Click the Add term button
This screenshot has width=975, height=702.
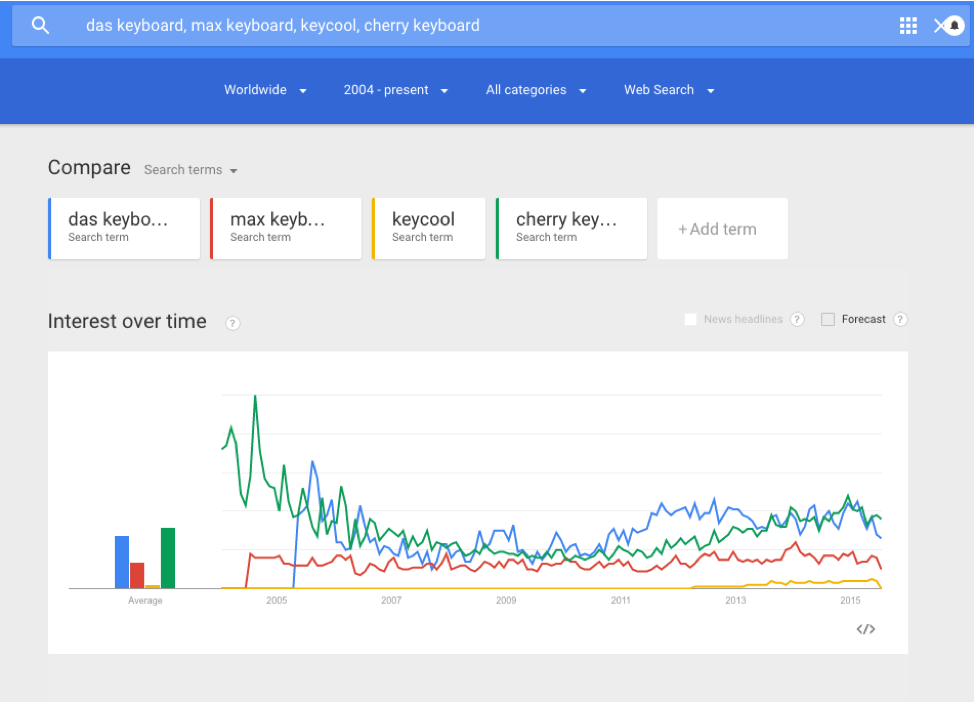[723, 229]
